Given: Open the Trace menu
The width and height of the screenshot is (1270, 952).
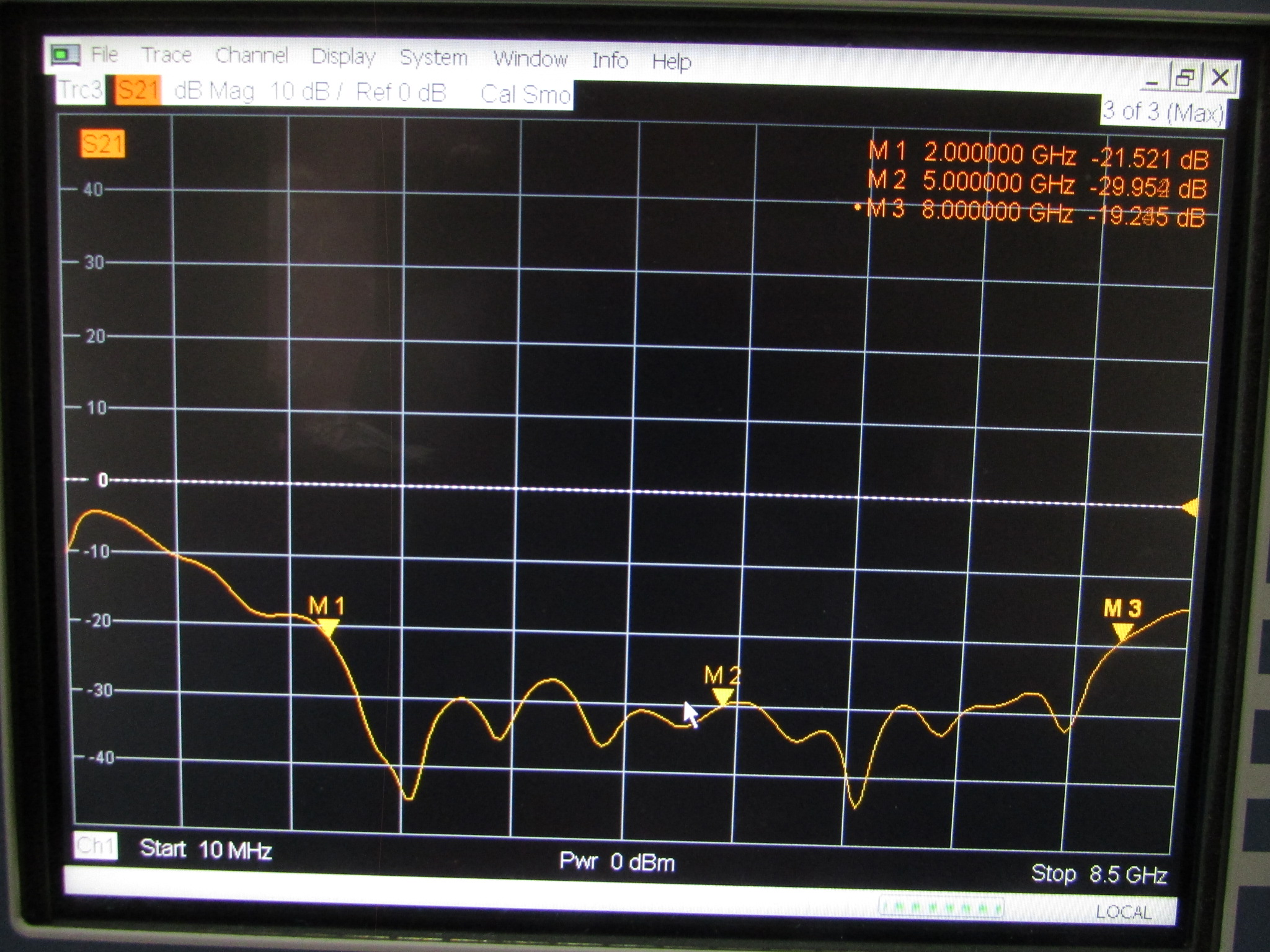Looking at the screenshot, I should (167, 55).
